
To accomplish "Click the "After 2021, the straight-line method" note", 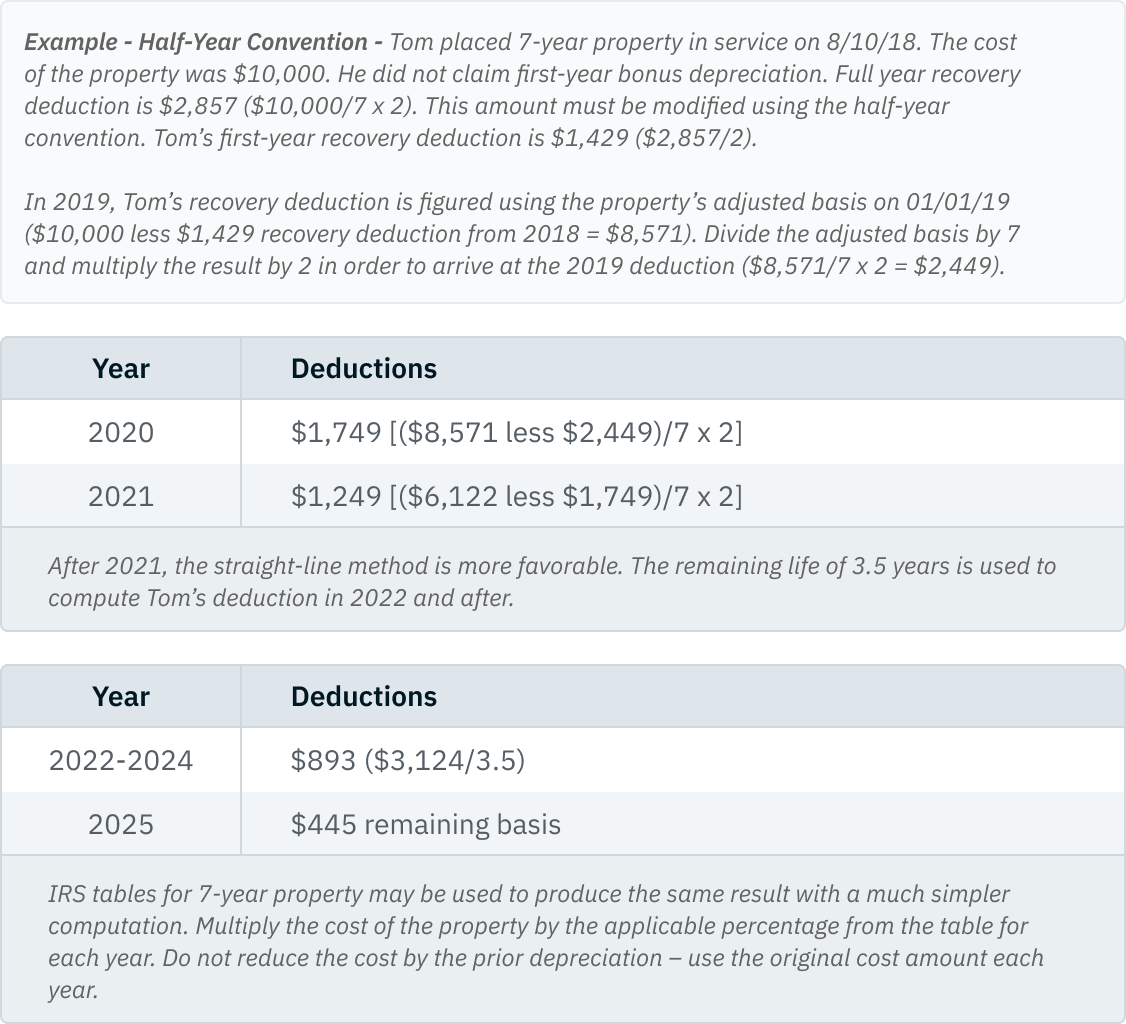I will click(551, 582).
